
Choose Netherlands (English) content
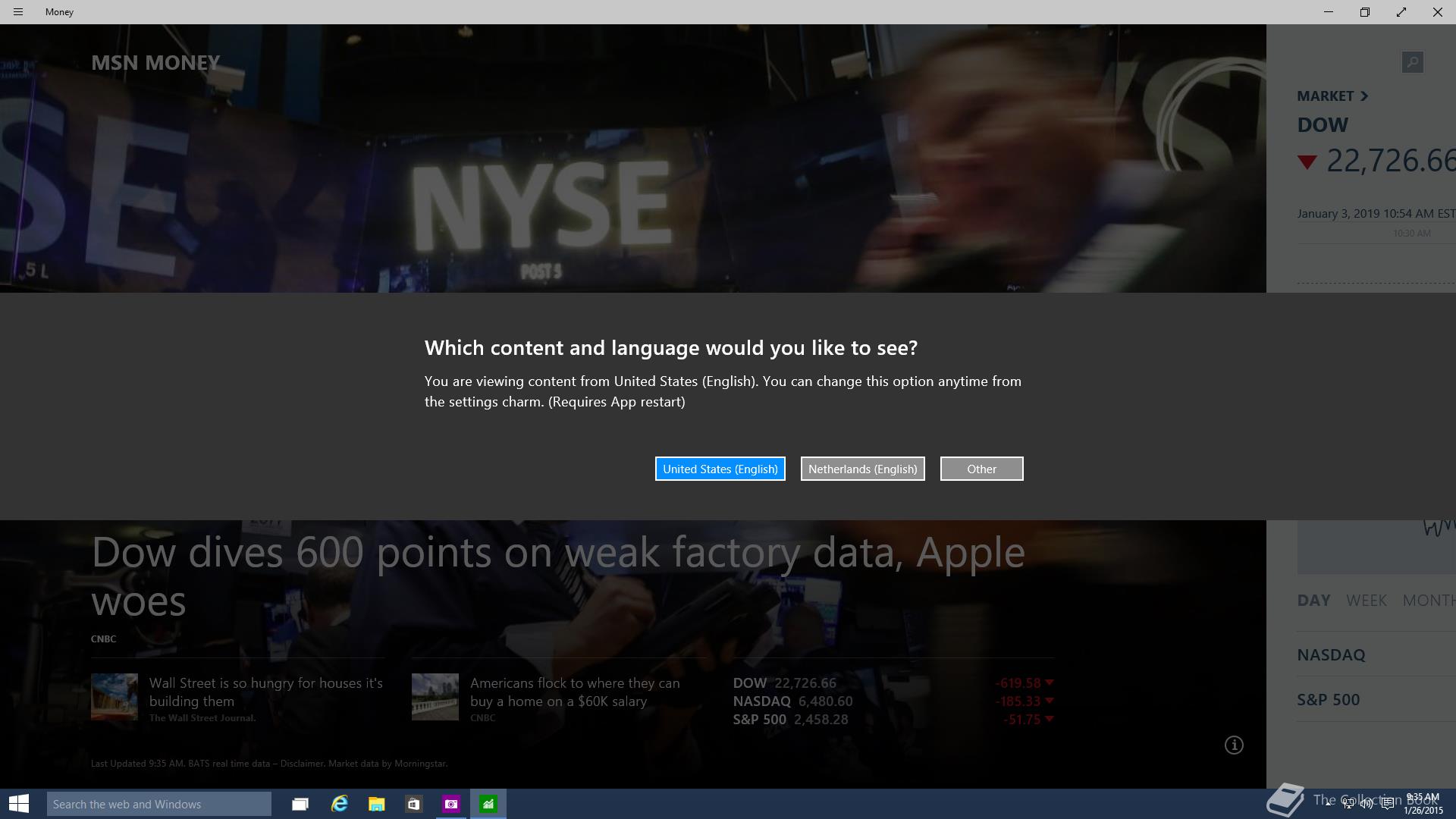click(863, 469)
